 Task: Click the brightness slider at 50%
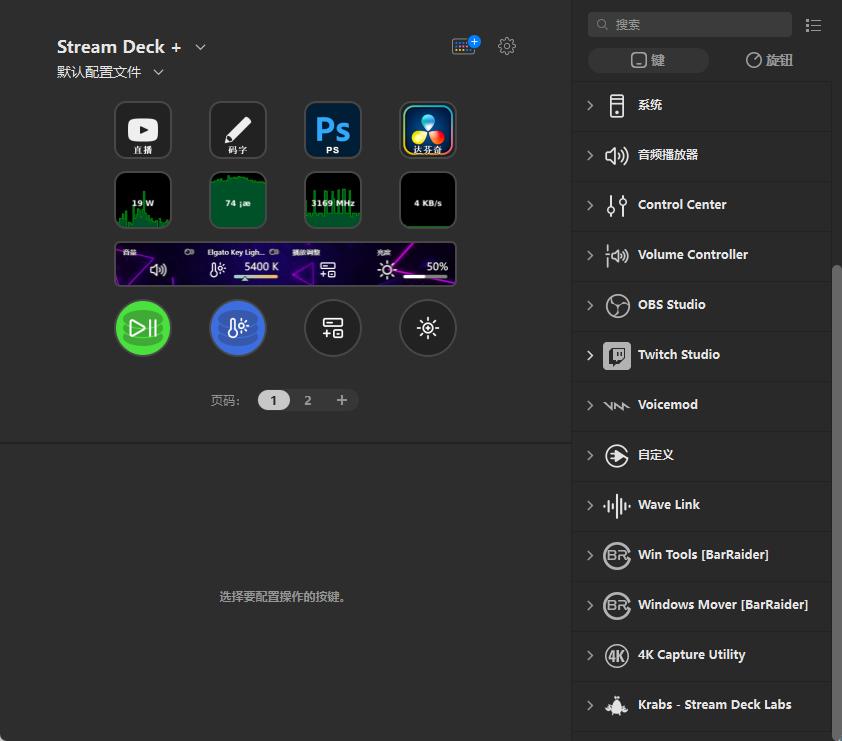[x=425, y=277]
